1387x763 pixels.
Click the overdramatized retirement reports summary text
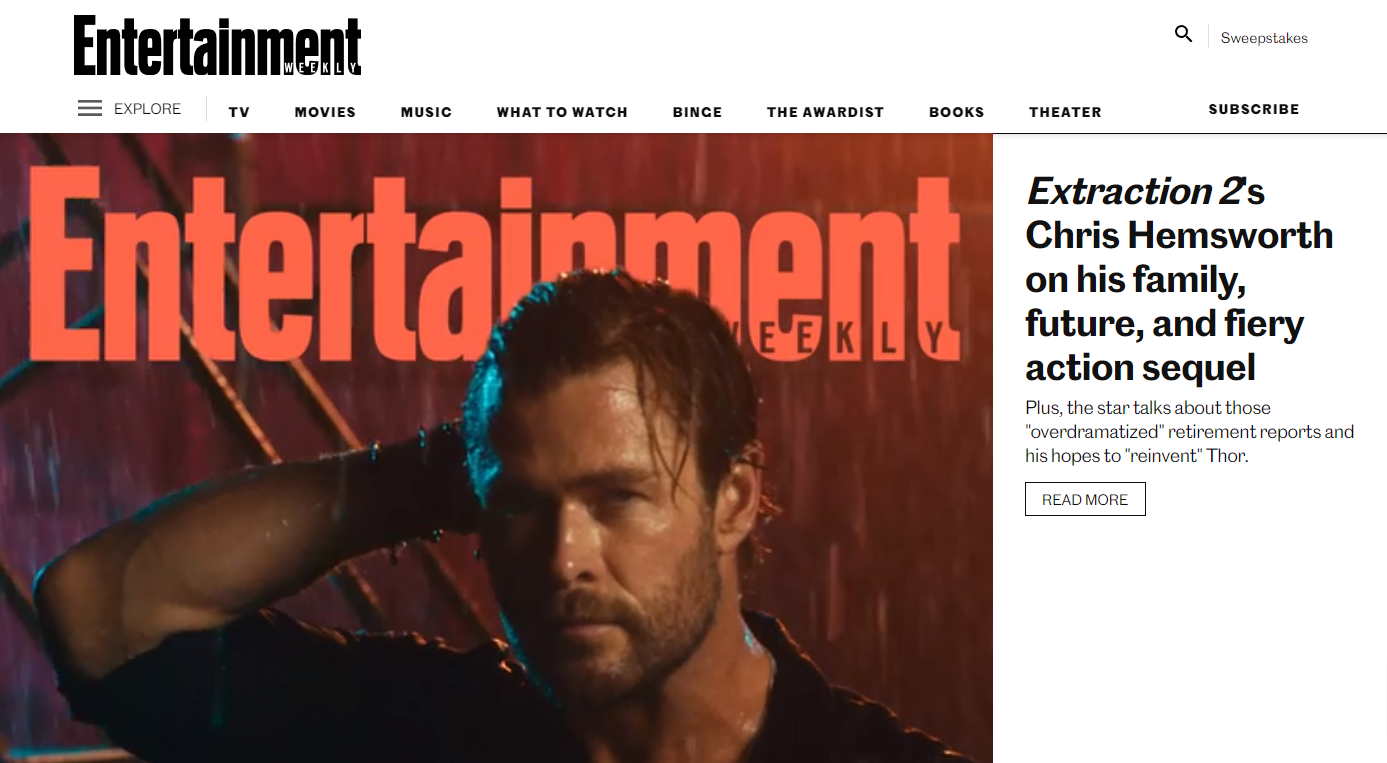click(x=1189, y=432)
